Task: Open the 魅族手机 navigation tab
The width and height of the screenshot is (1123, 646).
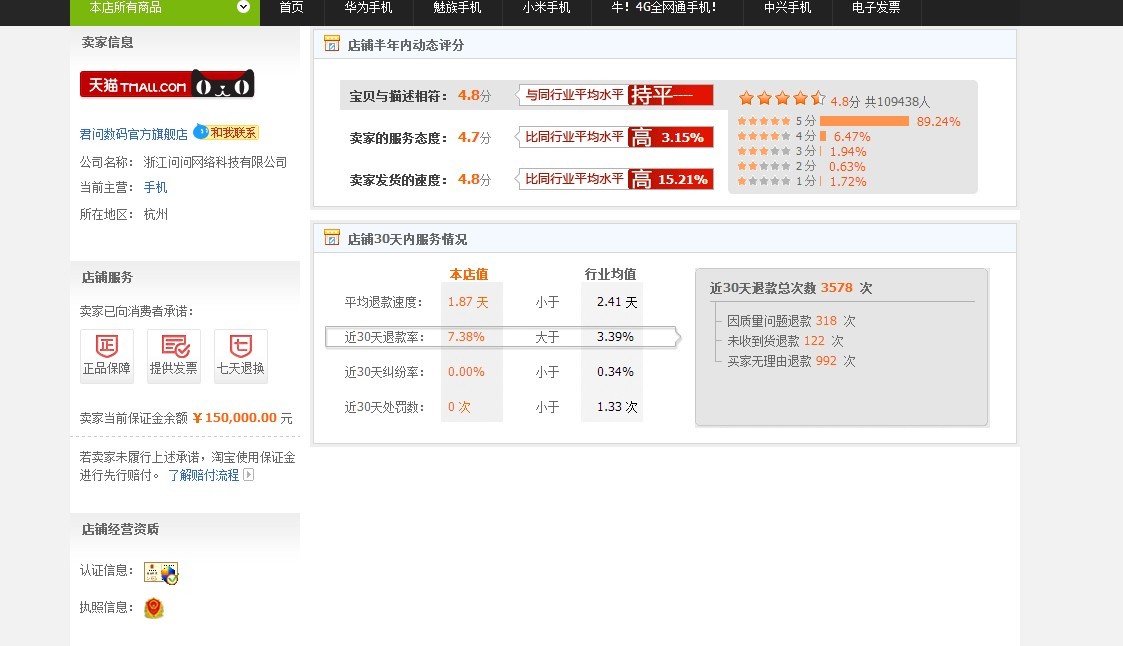Action: pyautogui.click(x=457, y=8)
